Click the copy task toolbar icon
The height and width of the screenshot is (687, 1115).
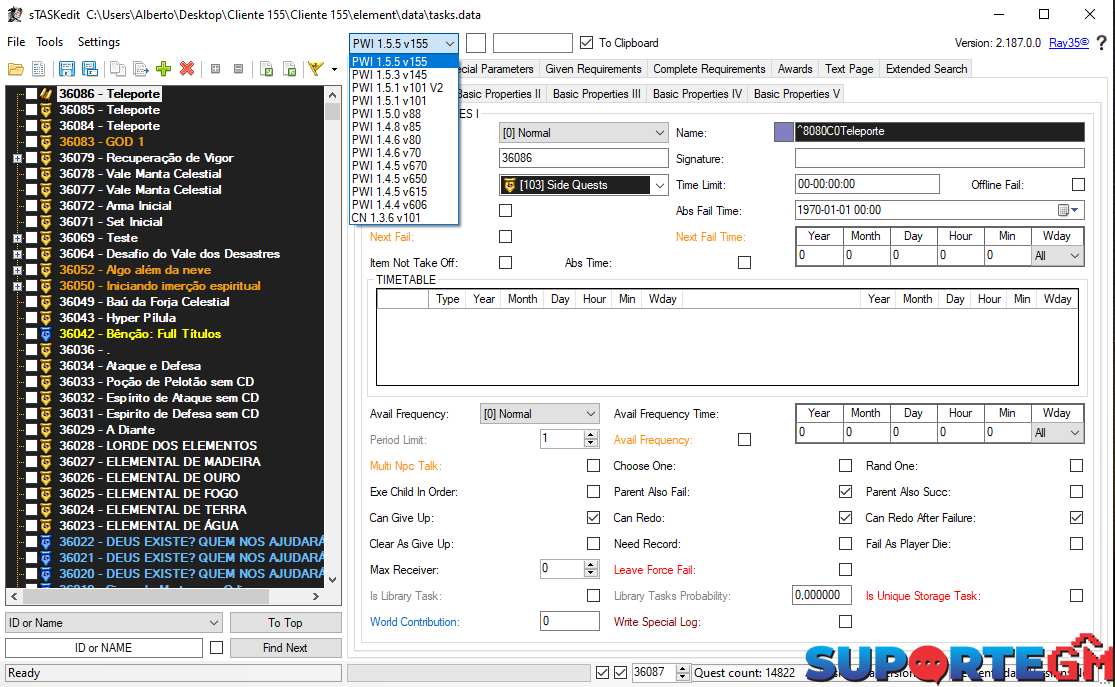coord(117,69)
